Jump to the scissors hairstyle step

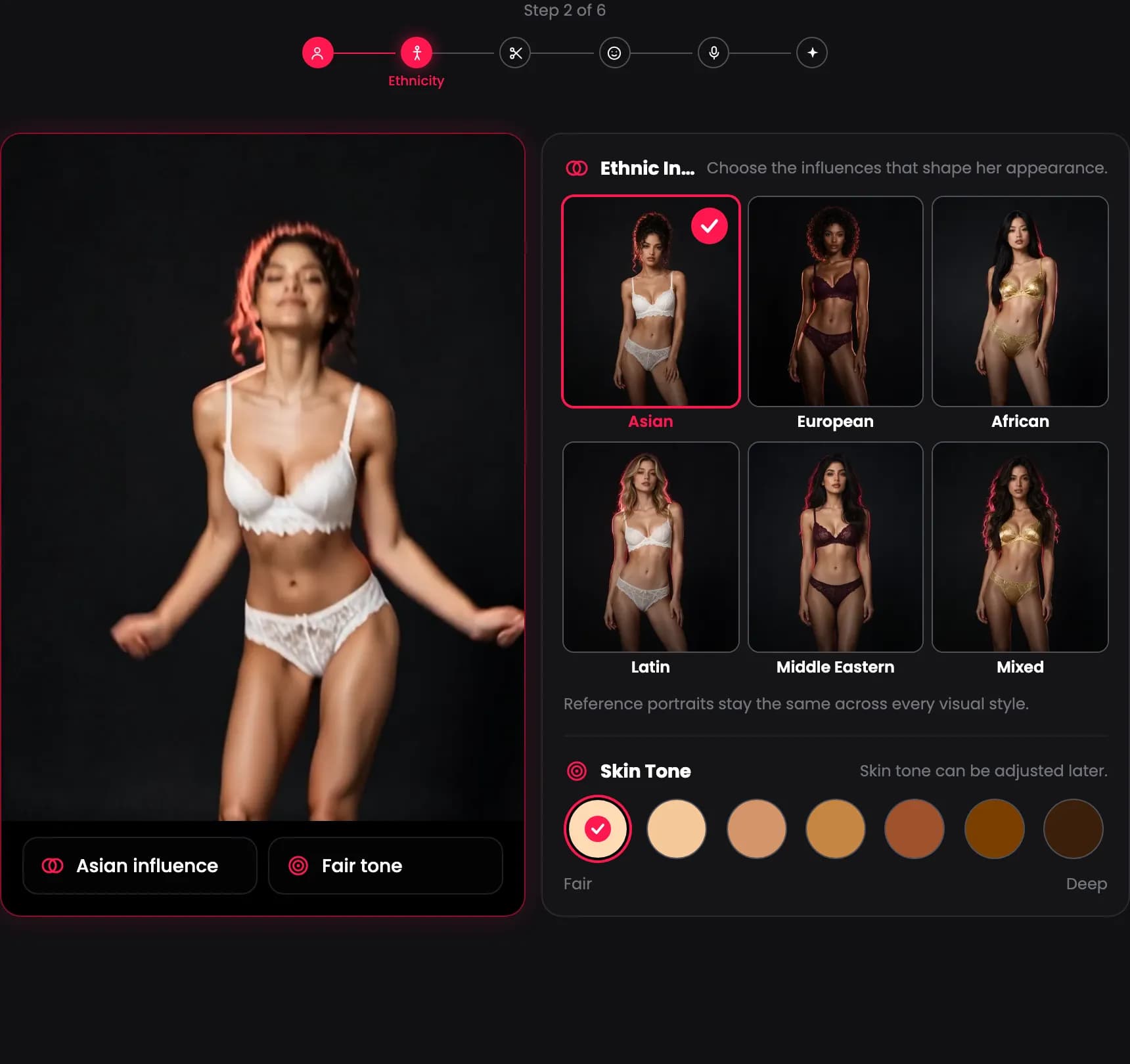tap(515, 53)
